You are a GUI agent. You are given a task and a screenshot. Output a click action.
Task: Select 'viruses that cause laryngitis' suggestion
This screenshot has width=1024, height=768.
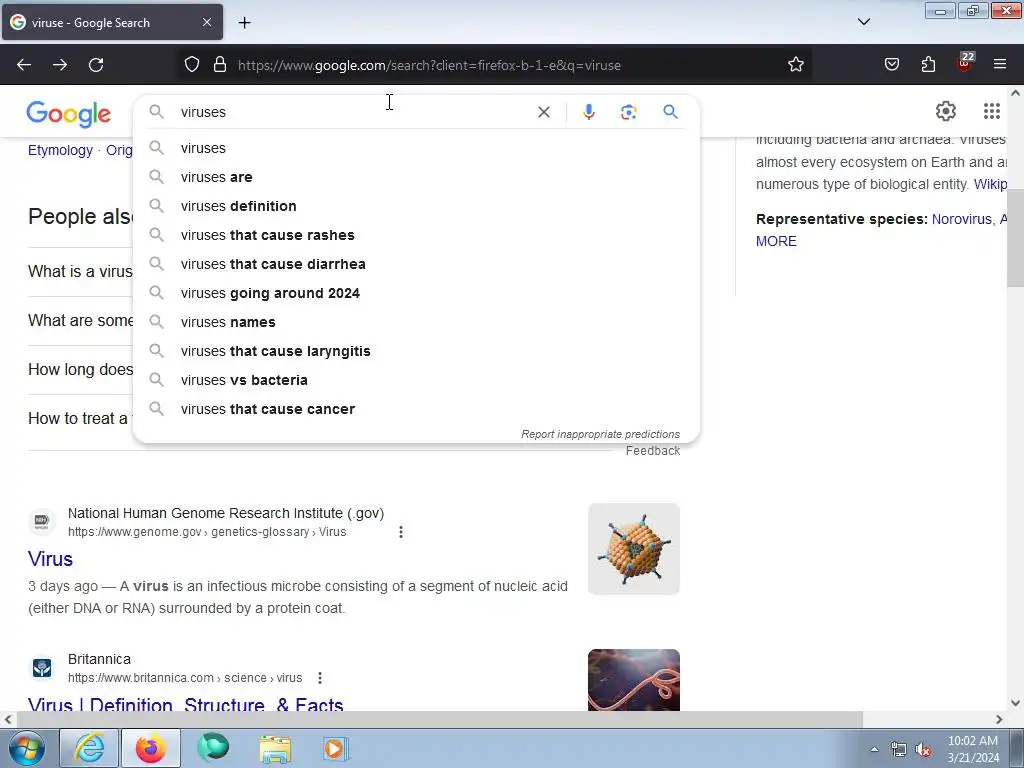(x=416, y=351)
